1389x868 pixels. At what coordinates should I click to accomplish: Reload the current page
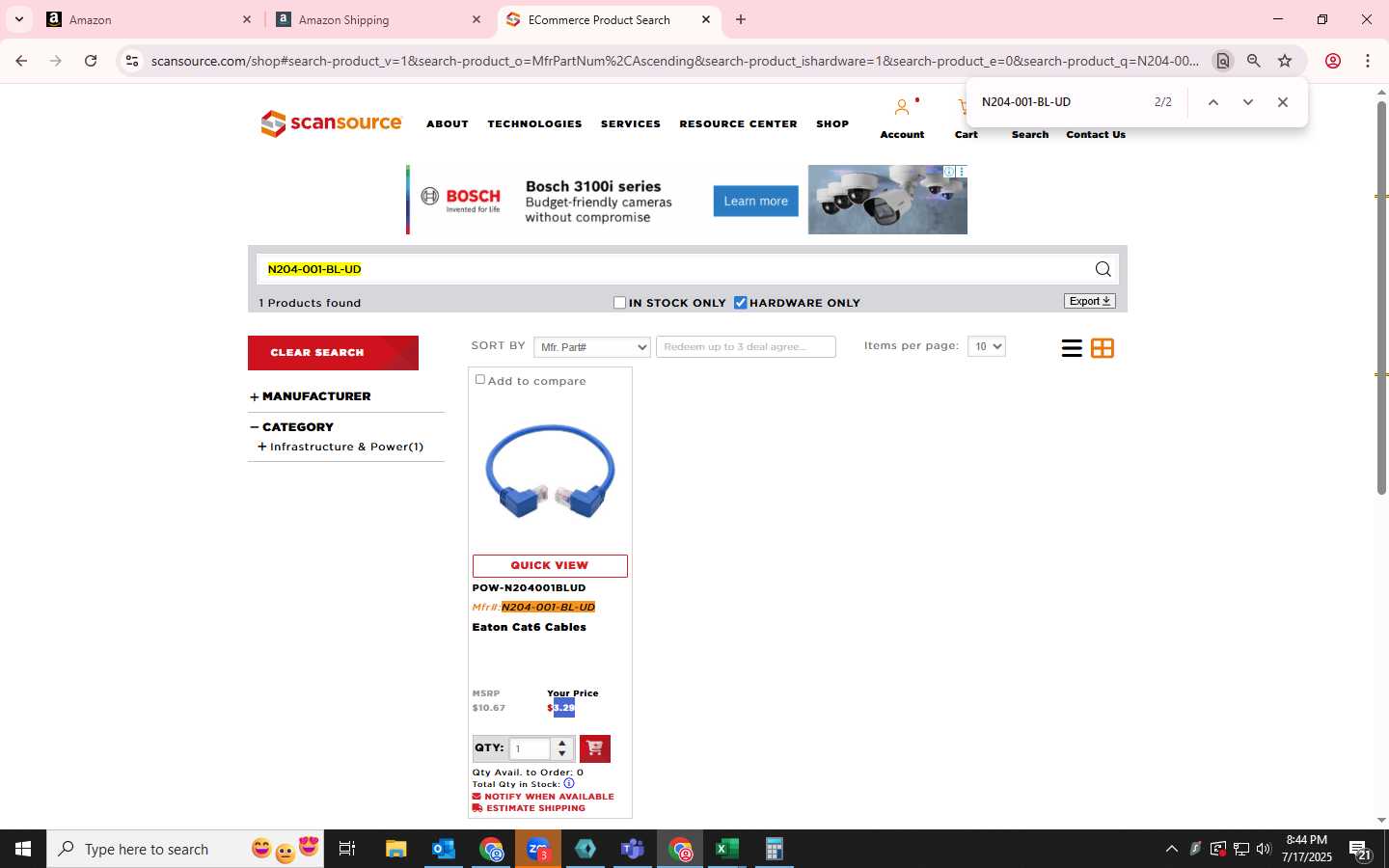pyautogui.click(x=91, y=61)
